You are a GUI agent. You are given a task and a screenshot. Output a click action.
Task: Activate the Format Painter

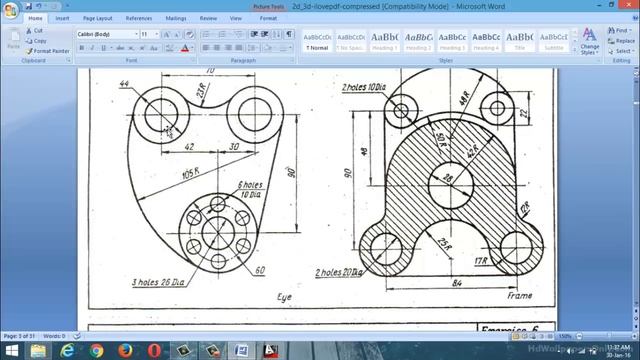(x=47, y=51)
